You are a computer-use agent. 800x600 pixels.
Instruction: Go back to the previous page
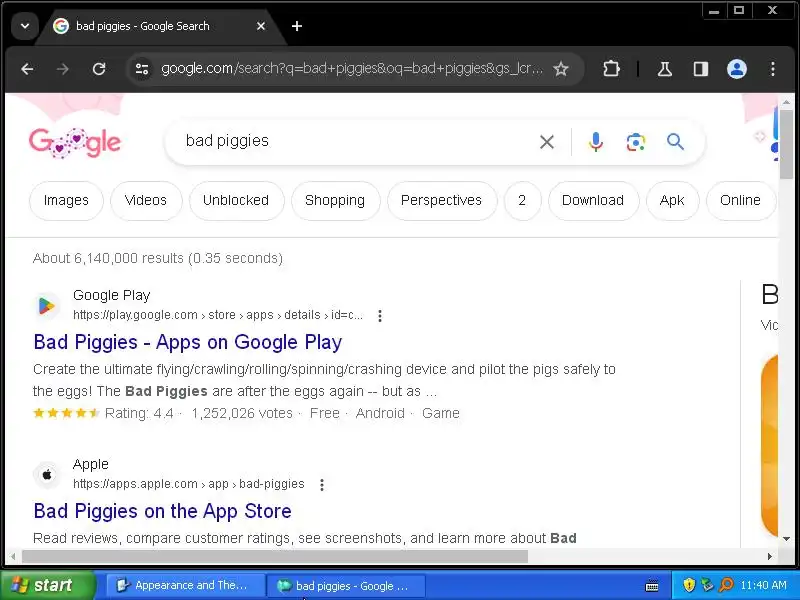28,69
